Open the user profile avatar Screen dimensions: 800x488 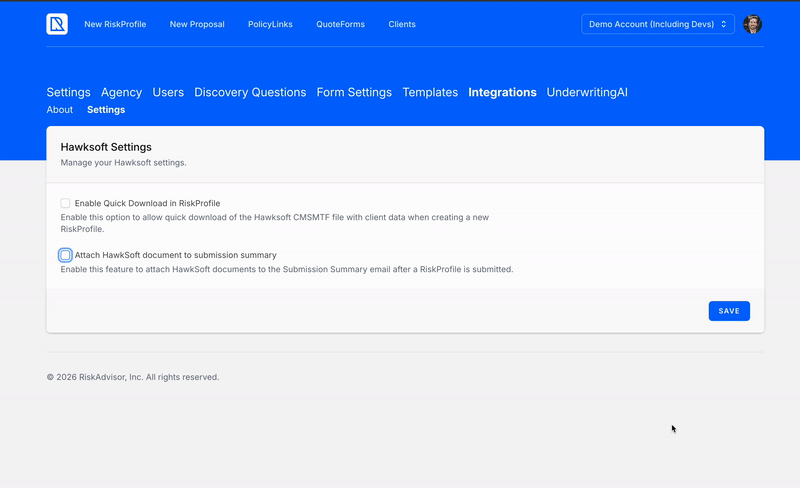point(752,24)
